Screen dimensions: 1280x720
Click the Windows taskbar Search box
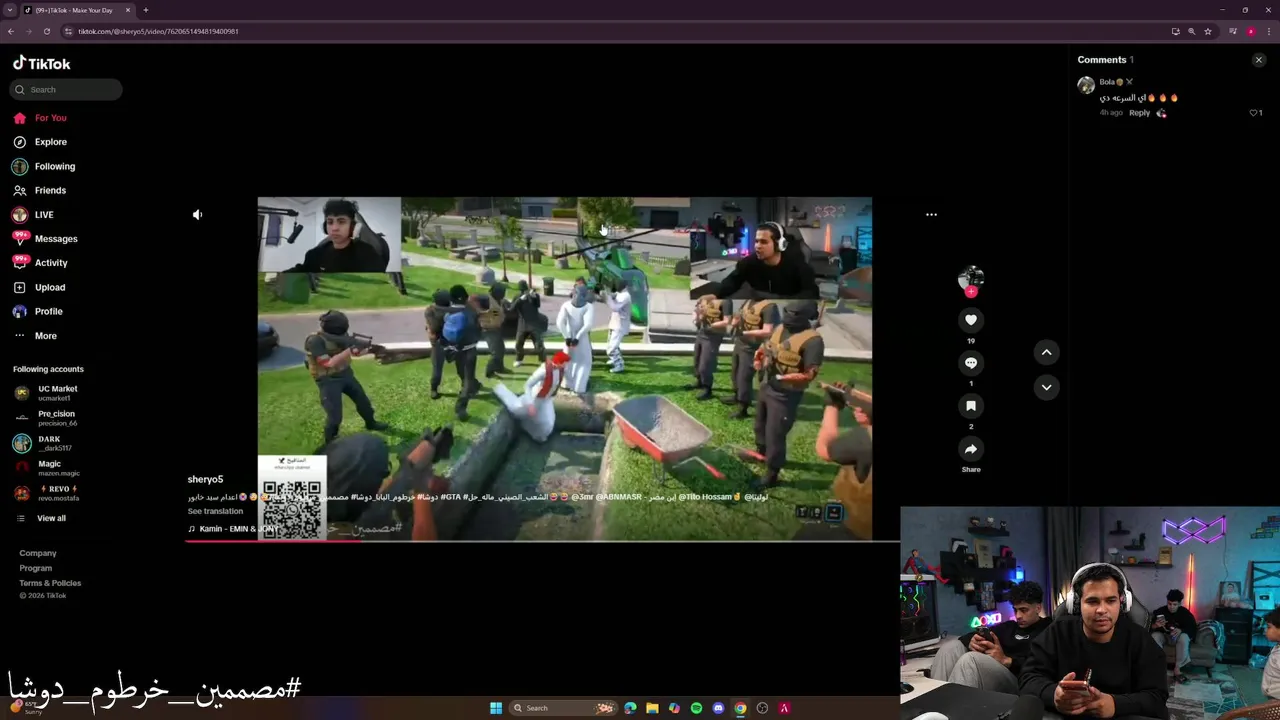coord(563,708)
